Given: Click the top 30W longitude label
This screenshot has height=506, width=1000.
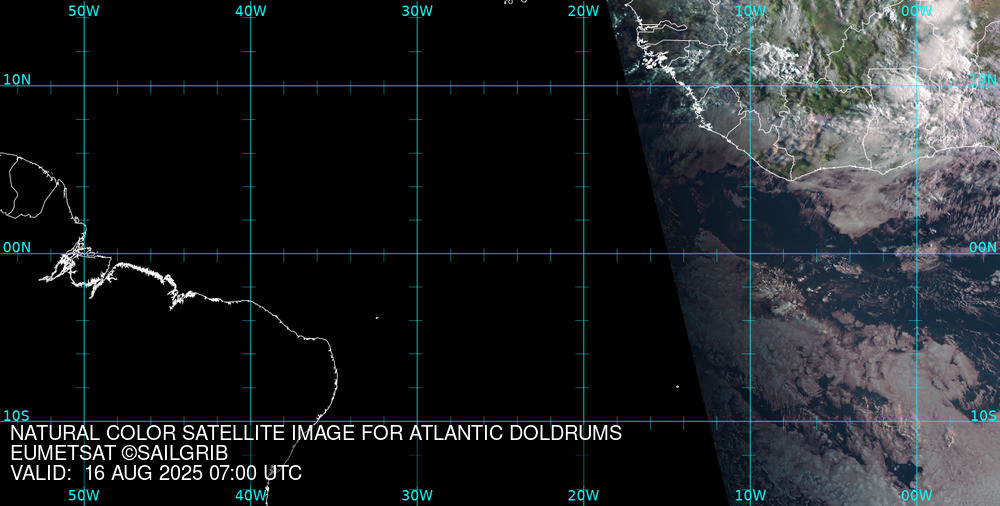Looking at the screenshot, I should tap(417, 11).
